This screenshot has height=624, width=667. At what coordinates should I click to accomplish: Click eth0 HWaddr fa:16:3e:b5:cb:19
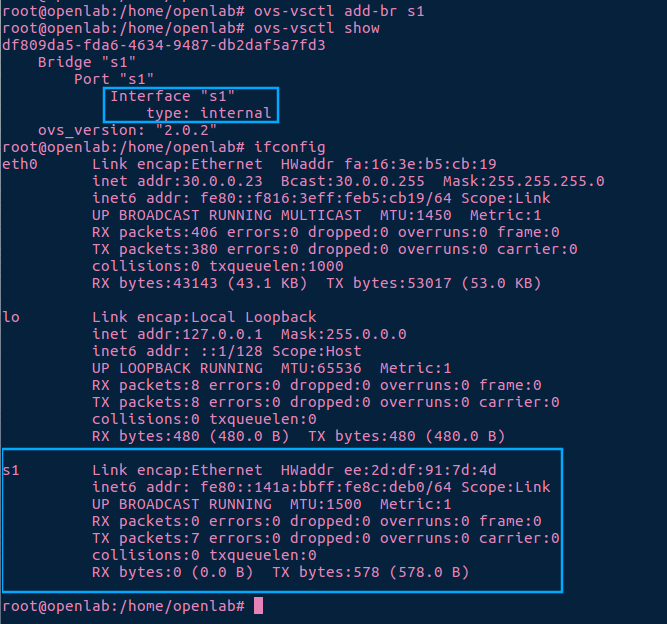(x=388, y=164)
